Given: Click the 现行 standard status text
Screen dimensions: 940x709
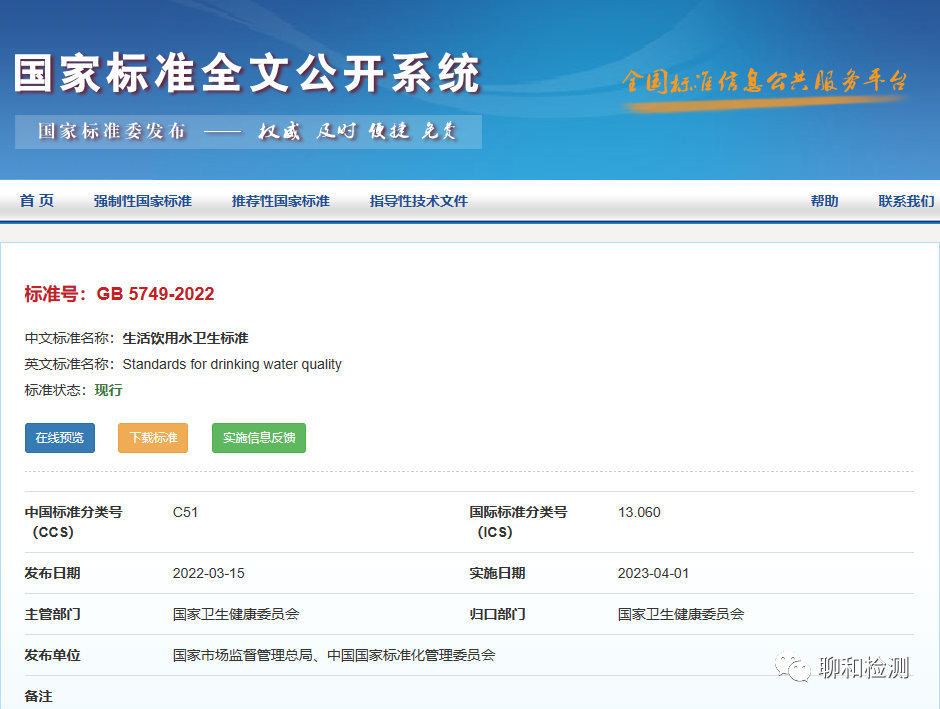Looking at the screenshot, I should pyautogui.click(x=108, y=390).
